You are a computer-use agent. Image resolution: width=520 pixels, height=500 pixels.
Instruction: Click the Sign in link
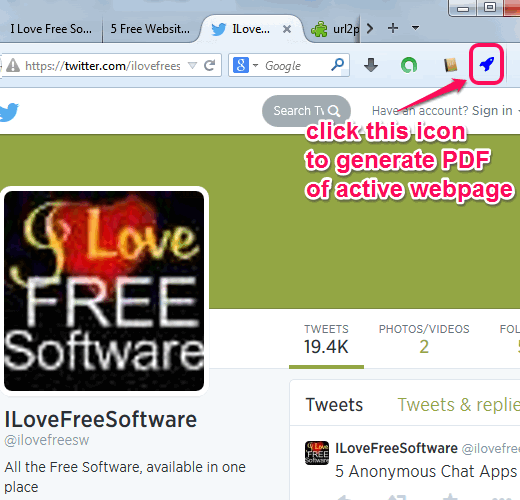tap(492, 111)
